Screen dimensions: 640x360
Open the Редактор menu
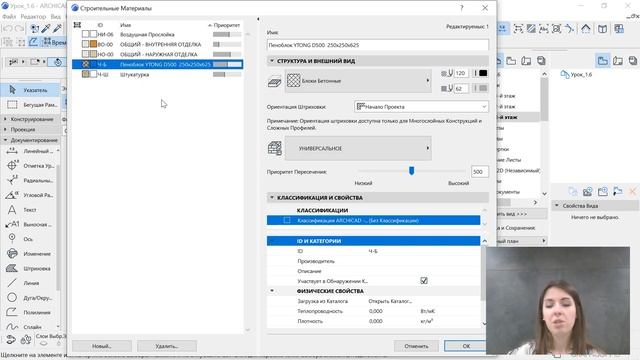33,17
